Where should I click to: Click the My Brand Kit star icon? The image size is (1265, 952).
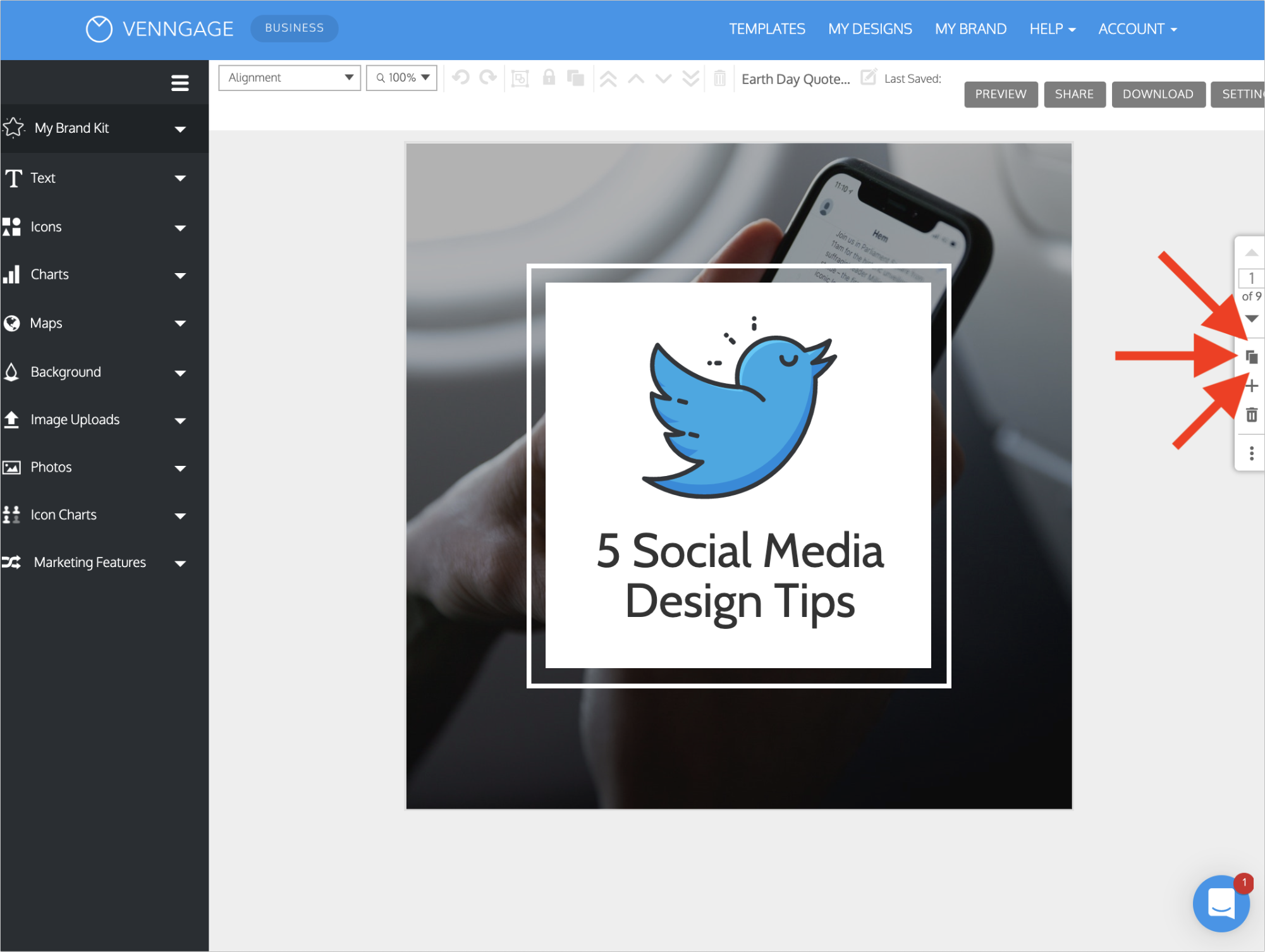click(x=13, y=128)
